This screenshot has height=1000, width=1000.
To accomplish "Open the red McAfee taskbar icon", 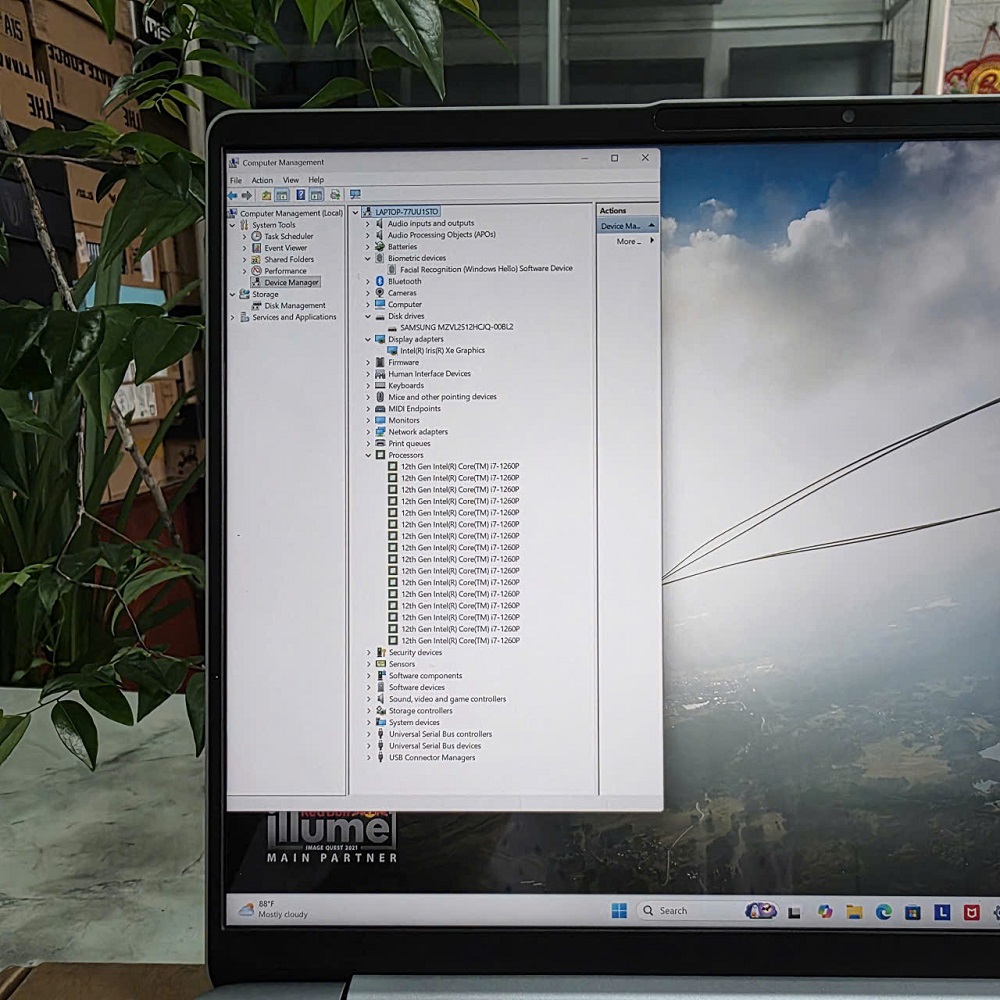I will tap(971, 913).
